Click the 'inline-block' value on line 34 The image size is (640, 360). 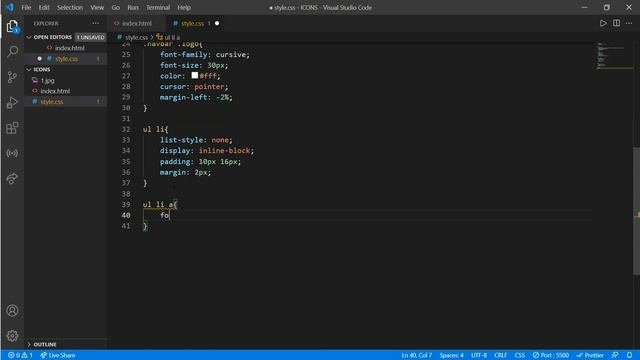pyautogui.click(x=224, y=151)
